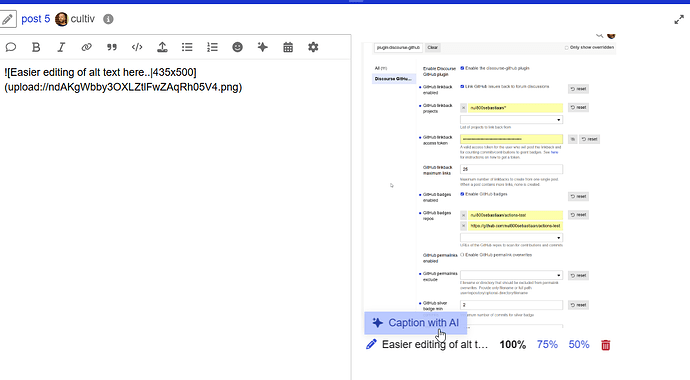Toggle fullscreen composer with expand arrows

[679, 20]
